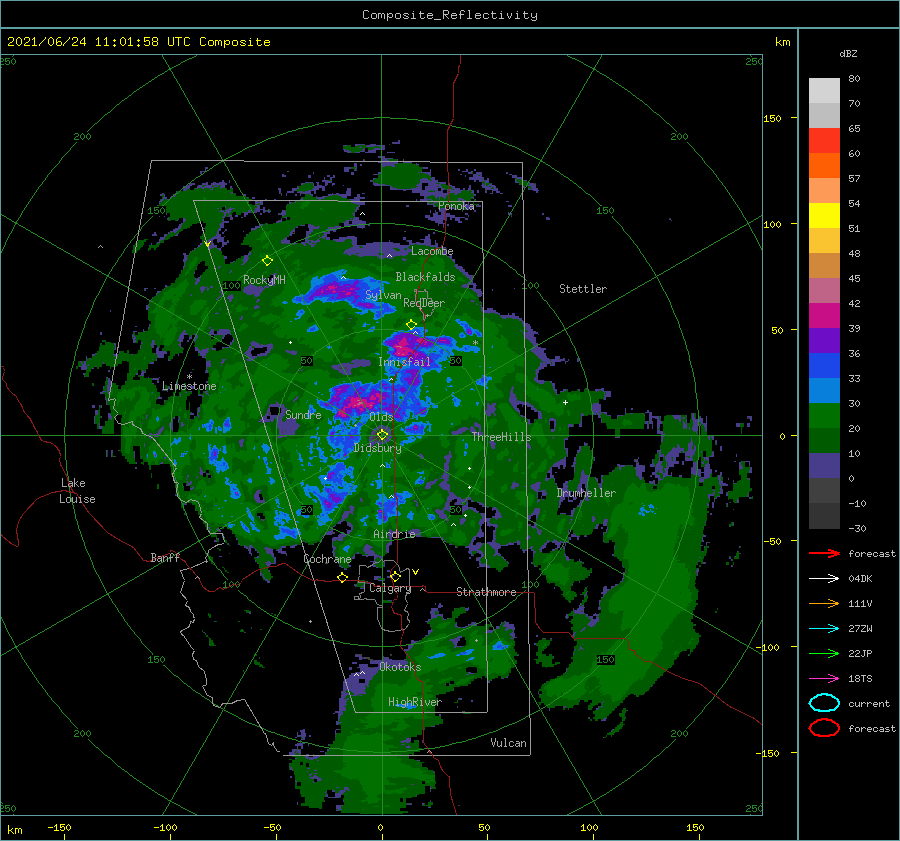Click the light gray 80 dBZ swatch
The width and height of the screenshot is (900, 841).
[x=824, y=90]
